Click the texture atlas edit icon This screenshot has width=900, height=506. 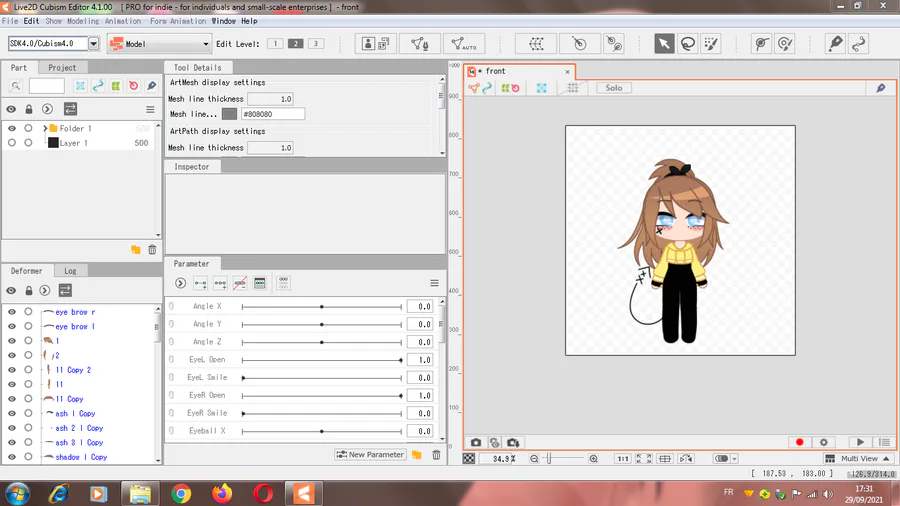(376, 44)
